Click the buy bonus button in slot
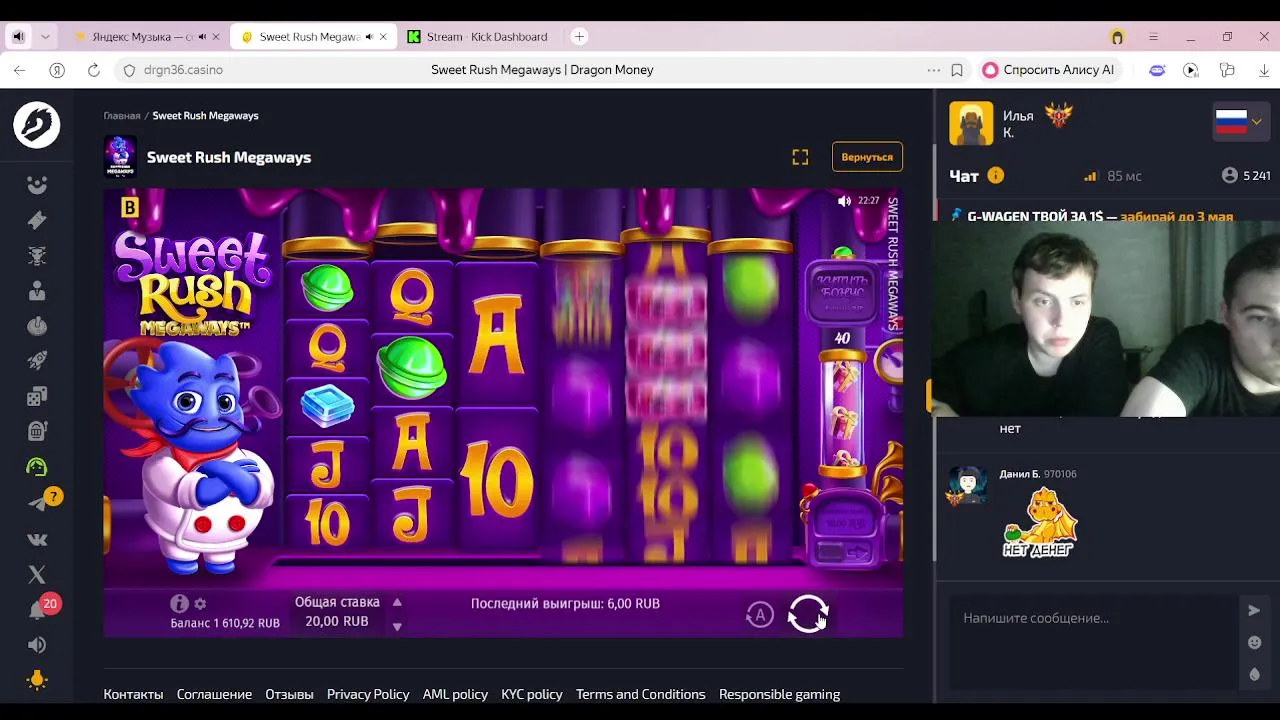 click(x=842, y=293)
